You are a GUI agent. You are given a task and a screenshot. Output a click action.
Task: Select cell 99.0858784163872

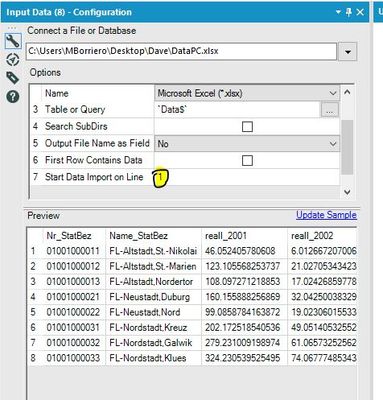tap(244, 312)
